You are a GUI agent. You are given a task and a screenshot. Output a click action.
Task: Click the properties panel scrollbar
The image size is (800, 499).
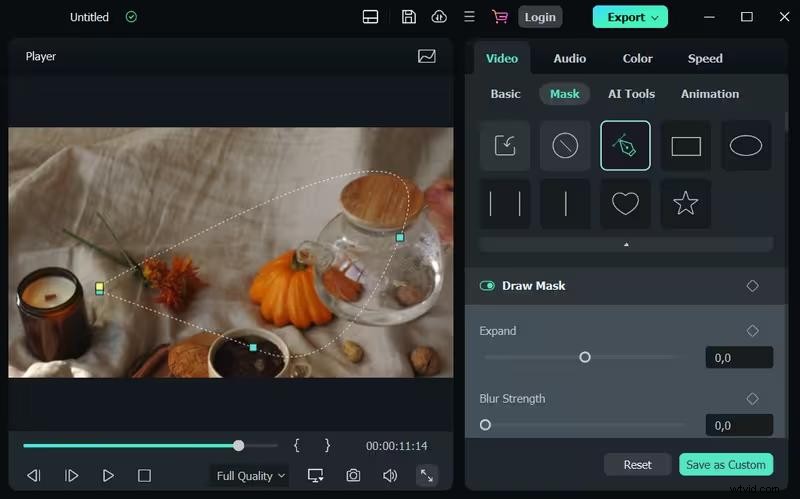(x=786, y=120)
